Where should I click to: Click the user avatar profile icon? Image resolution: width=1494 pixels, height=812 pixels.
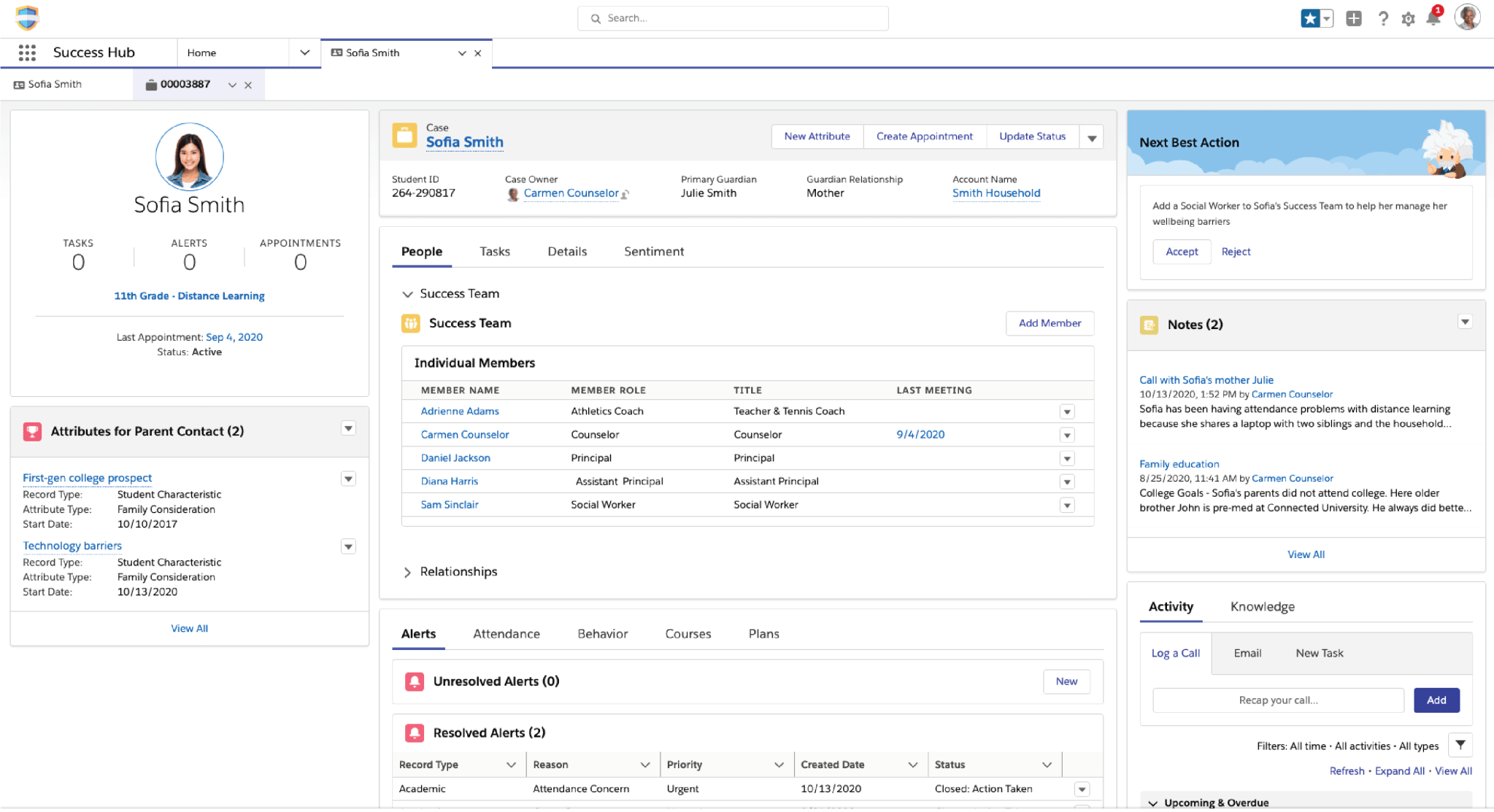tap(1467, 18)
